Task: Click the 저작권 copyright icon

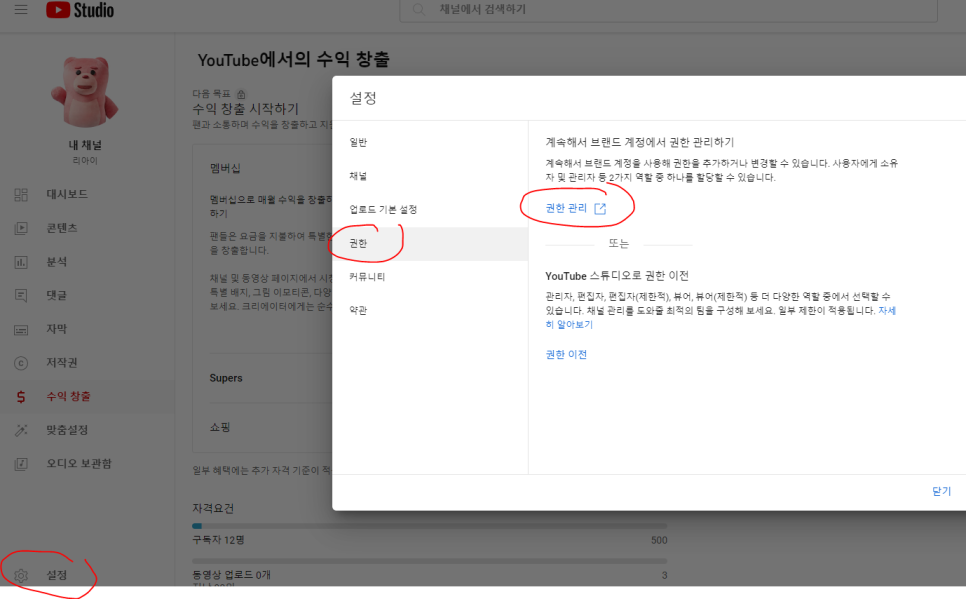Action: [21, 363]
